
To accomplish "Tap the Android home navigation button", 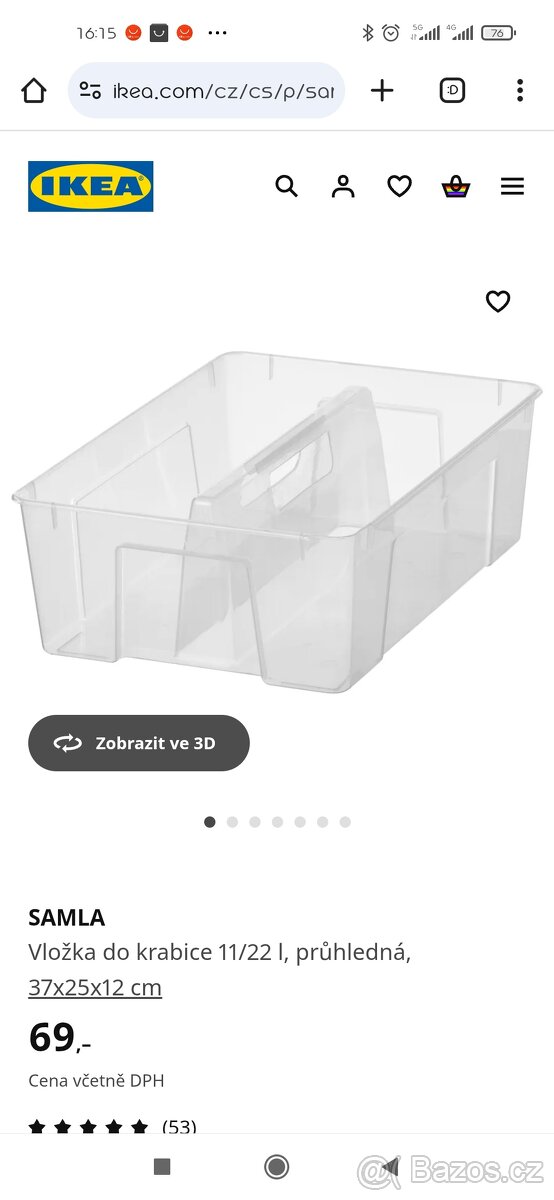I will coord(277,1167).
